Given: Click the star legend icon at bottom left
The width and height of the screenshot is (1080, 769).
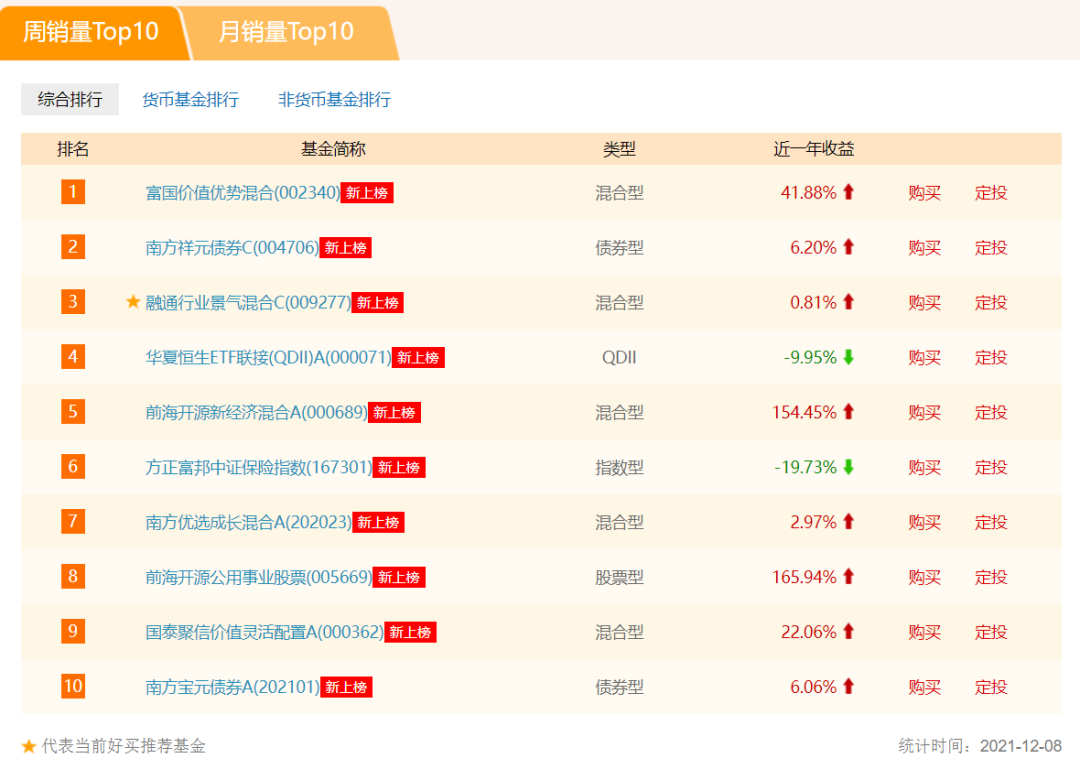Looking at the screenshot, I should pyautogui.click(x=27, y=744).
